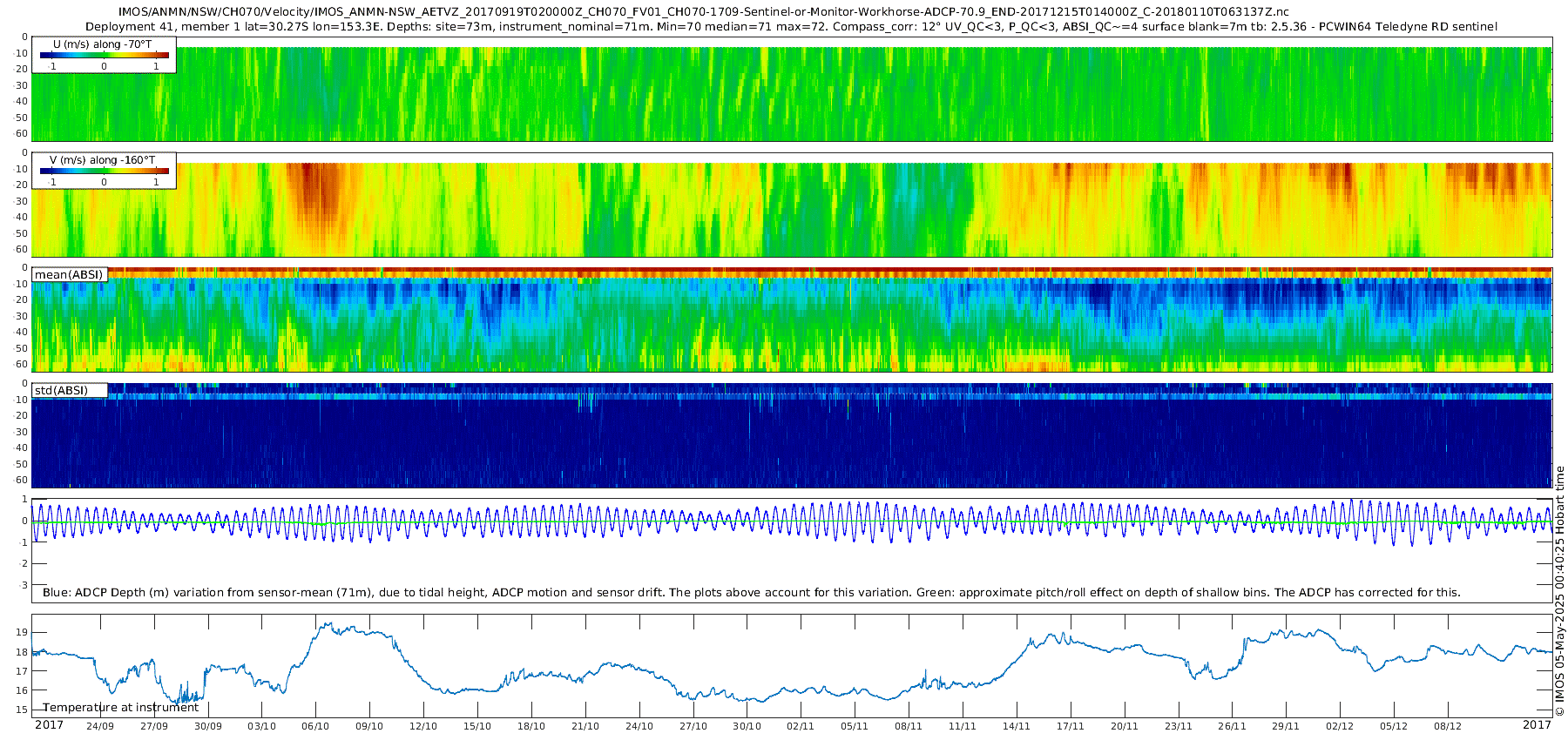This screenshot has height=740, width=1568.
Task: Click the 14/11 date tick label
Action: [x=1017, y=726]
